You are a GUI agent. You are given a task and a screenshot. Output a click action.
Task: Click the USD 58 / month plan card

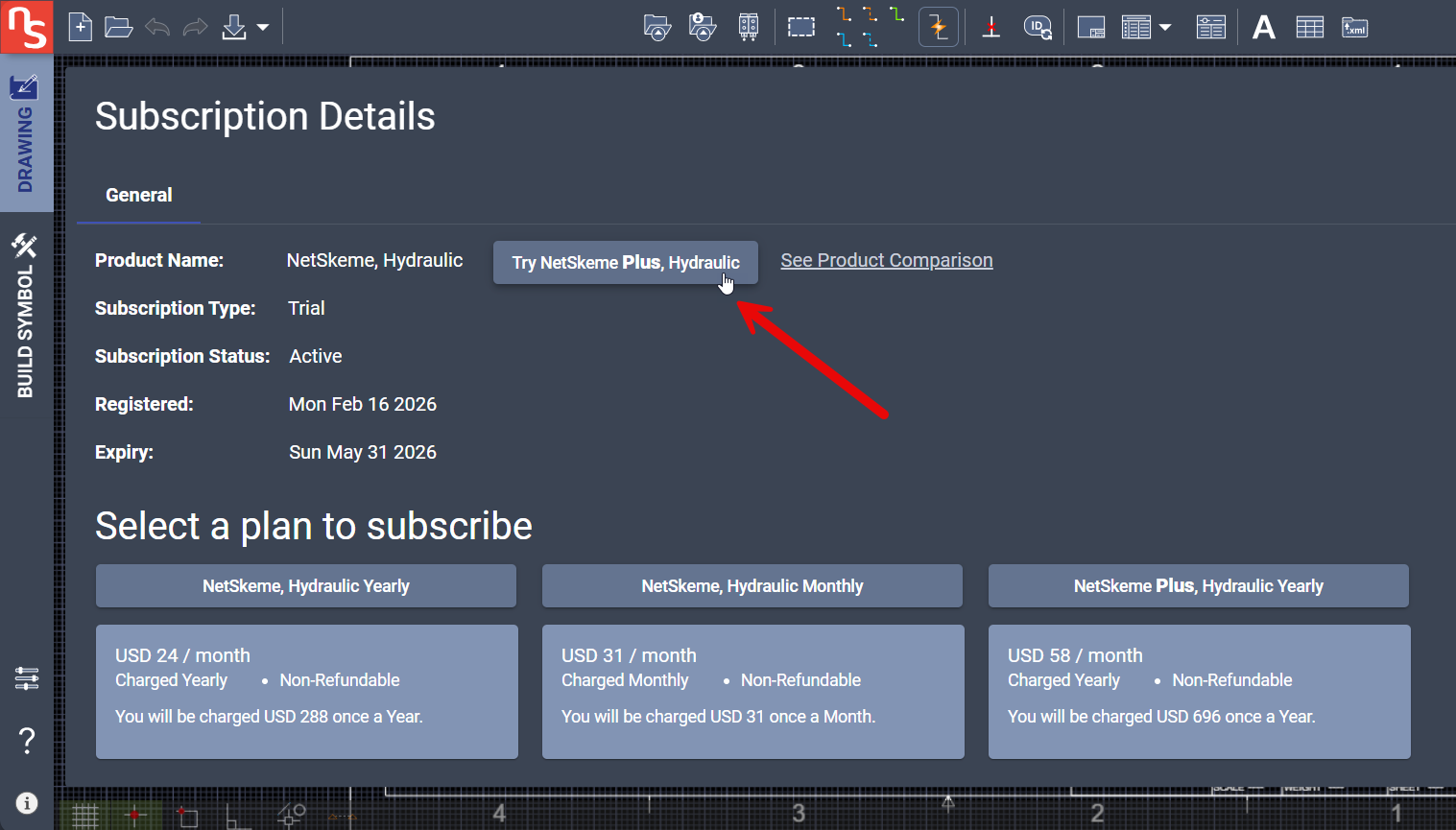pos(1200,692)
